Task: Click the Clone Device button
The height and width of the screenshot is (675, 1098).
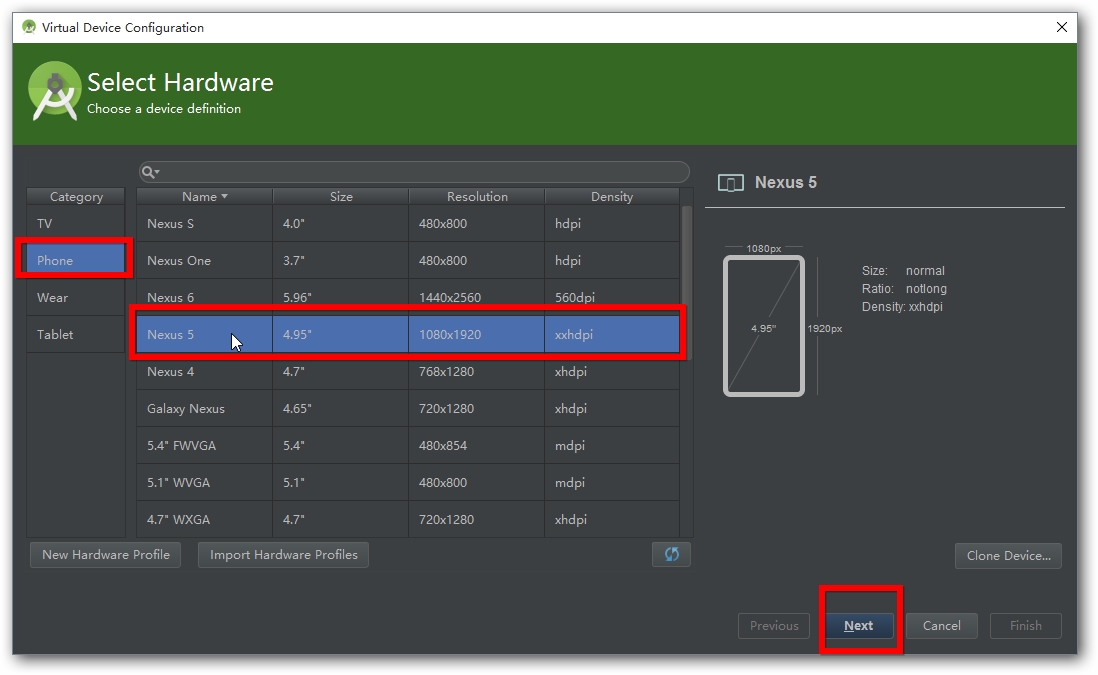Action: click(x=1008, y=555)
